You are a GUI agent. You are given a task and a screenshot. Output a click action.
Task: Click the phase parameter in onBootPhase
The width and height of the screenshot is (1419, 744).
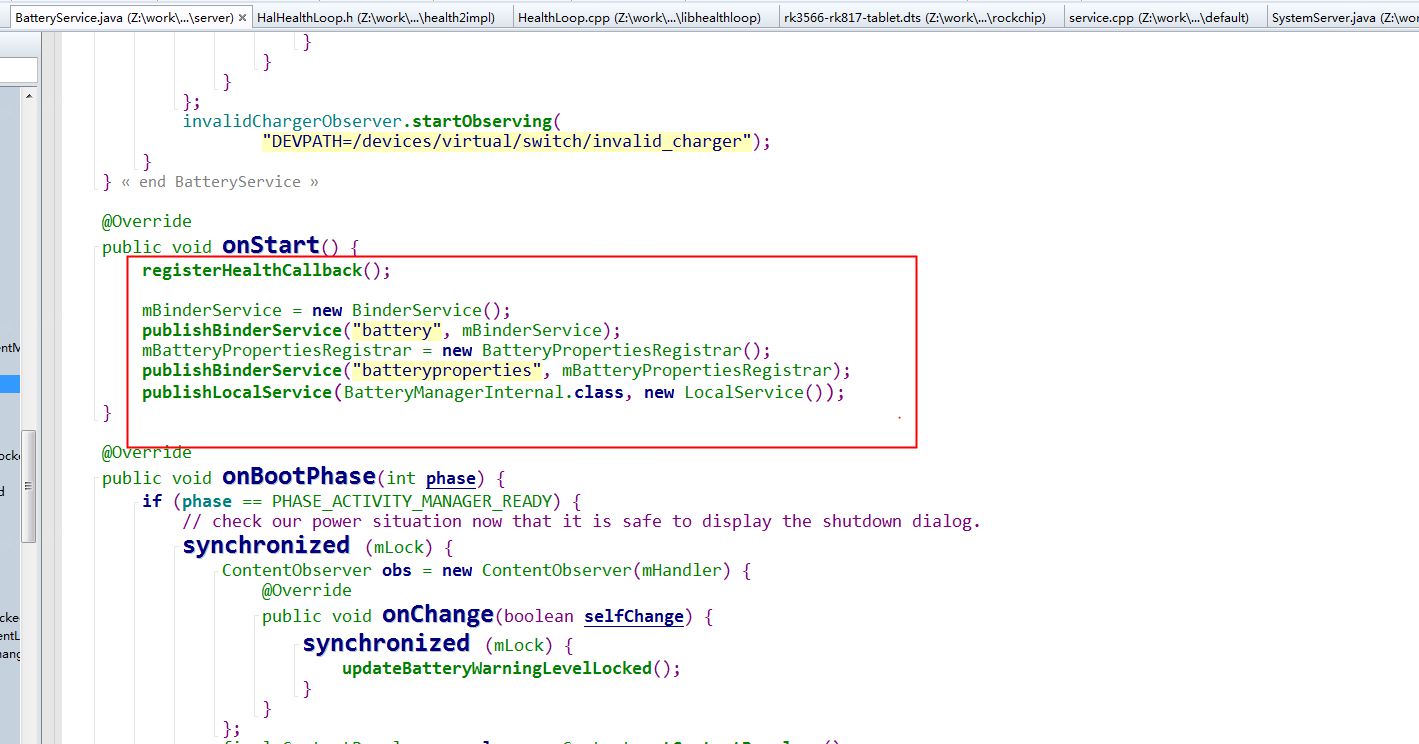451,479
